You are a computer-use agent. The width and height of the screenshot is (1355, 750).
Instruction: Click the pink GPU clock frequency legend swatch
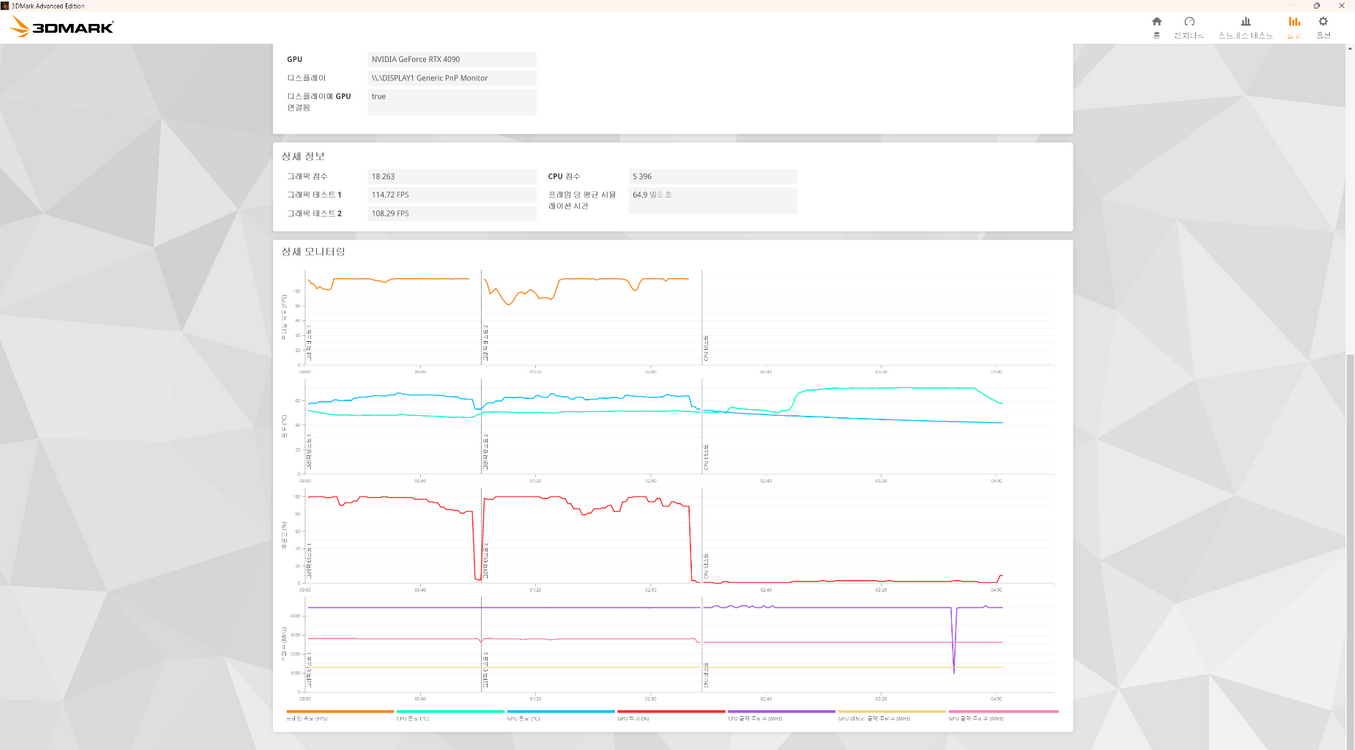pyautogui.click(x=1002, y=712)
